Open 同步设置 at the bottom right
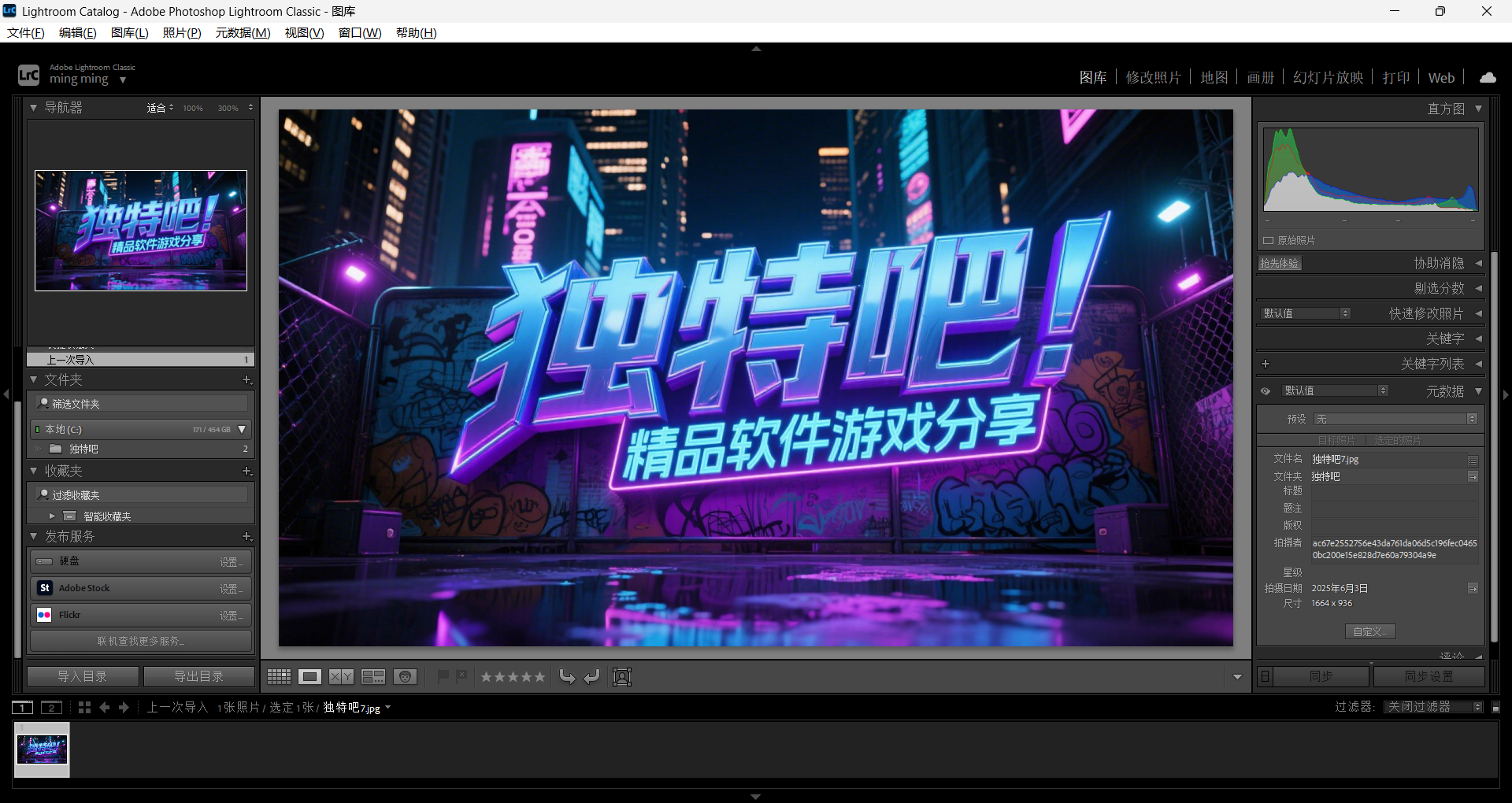 (x=1429, y=675)
